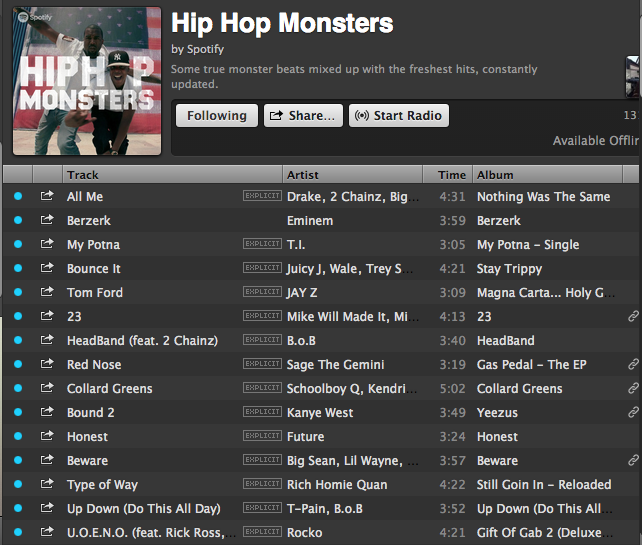This screenshot has height=545, width=642.
Task: Select track title 'Type of Way'
Action: (102, 485)
